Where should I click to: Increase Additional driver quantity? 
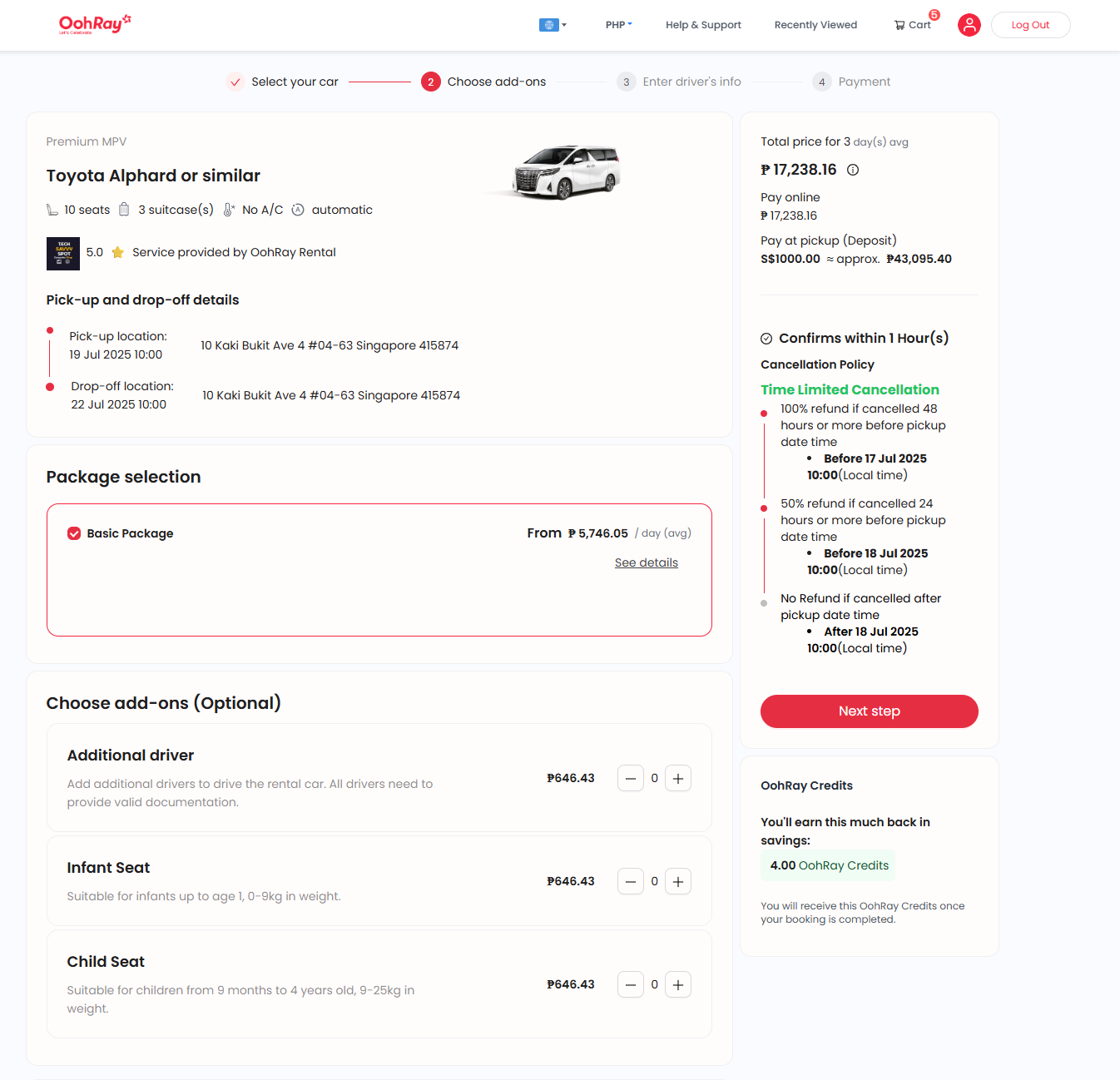(x=678, y=779)
